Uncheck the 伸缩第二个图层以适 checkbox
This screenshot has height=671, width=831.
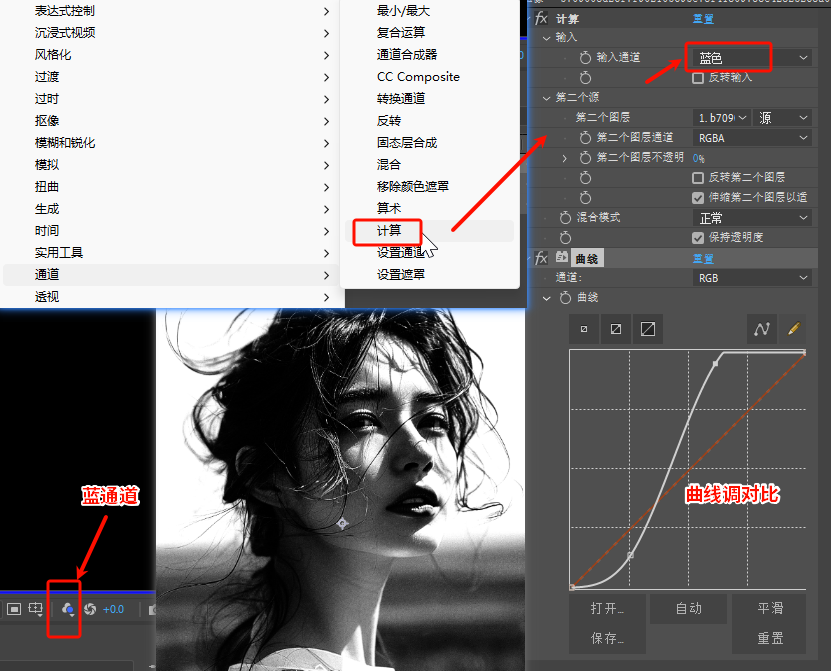698,198
